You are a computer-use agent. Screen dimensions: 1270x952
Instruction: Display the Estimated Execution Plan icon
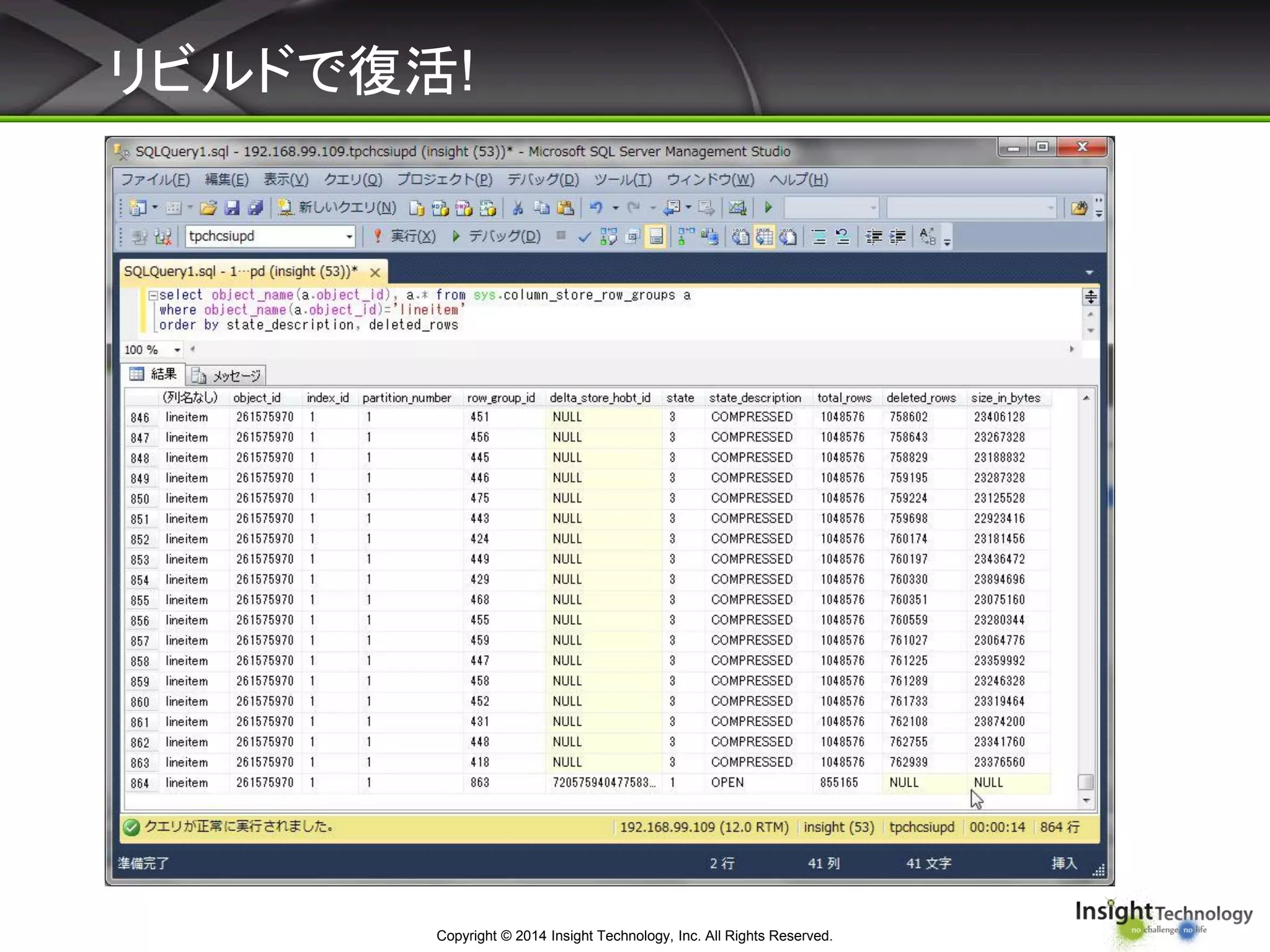click(608, 237)
